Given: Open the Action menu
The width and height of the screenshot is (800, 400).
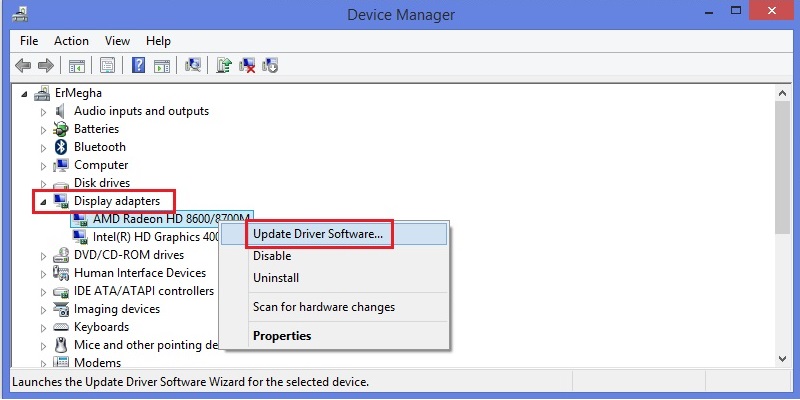Looking at the screenshot, I should (x=71, y=41).
